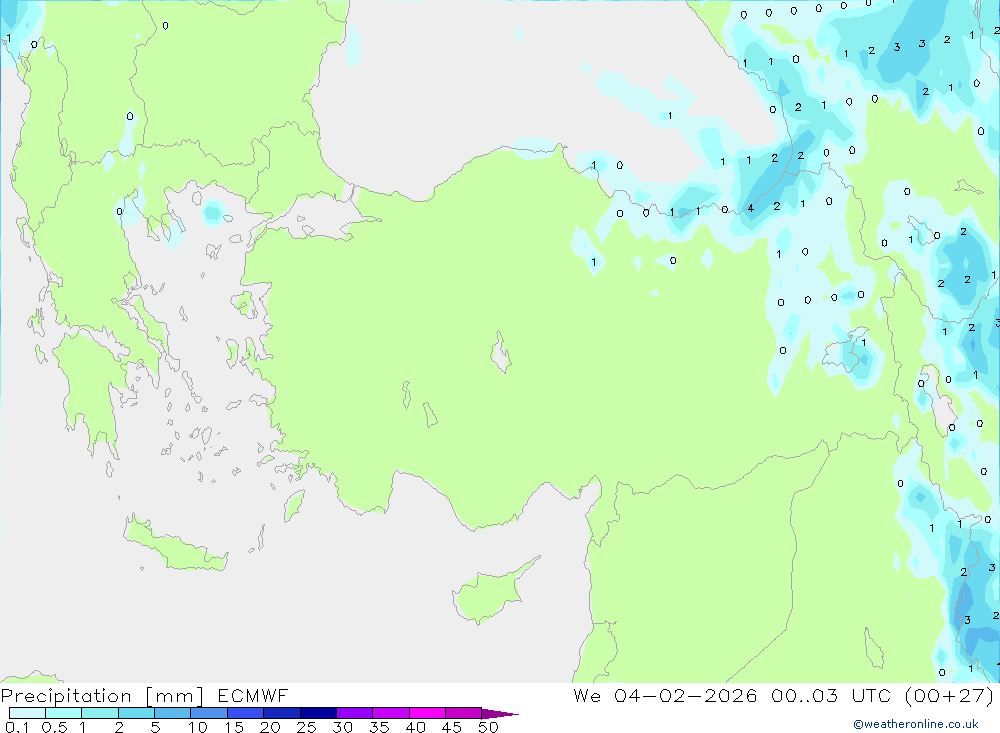Screen dimensions: 1000x733
Task: Click the legend label "50"
Action: [488, 727]
